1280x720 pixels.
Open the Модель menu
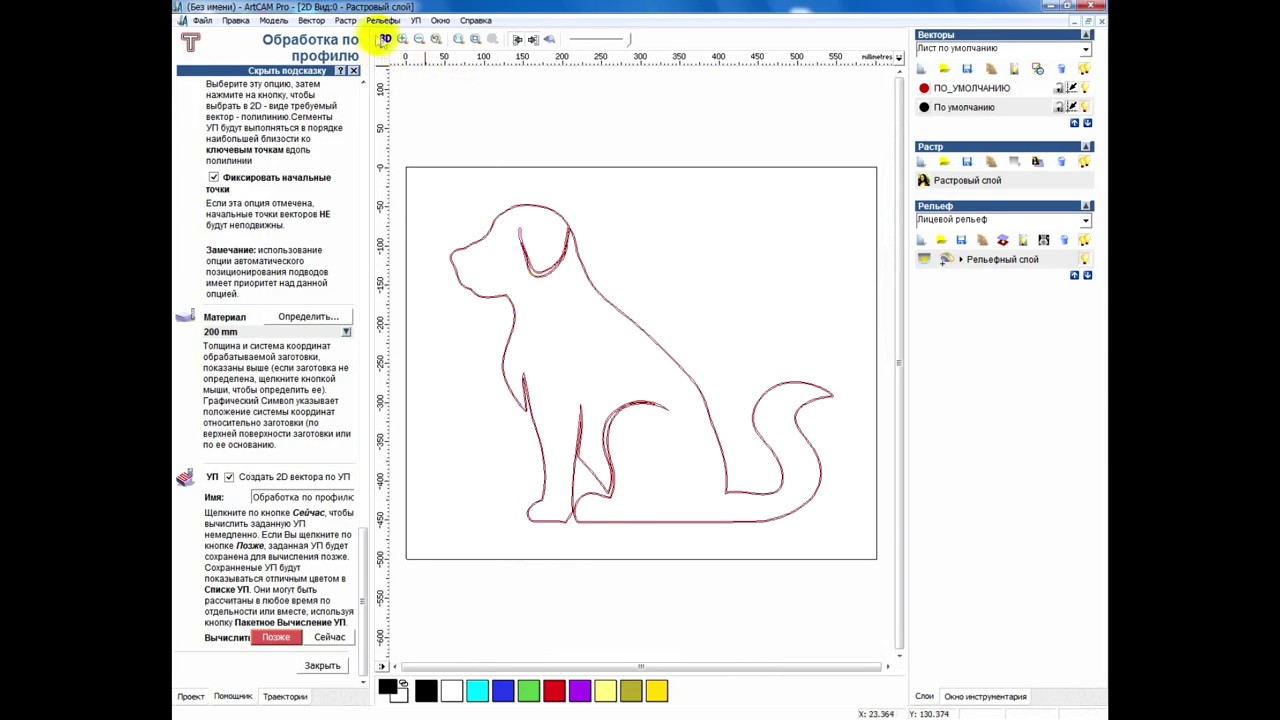[x=273, y=20]
